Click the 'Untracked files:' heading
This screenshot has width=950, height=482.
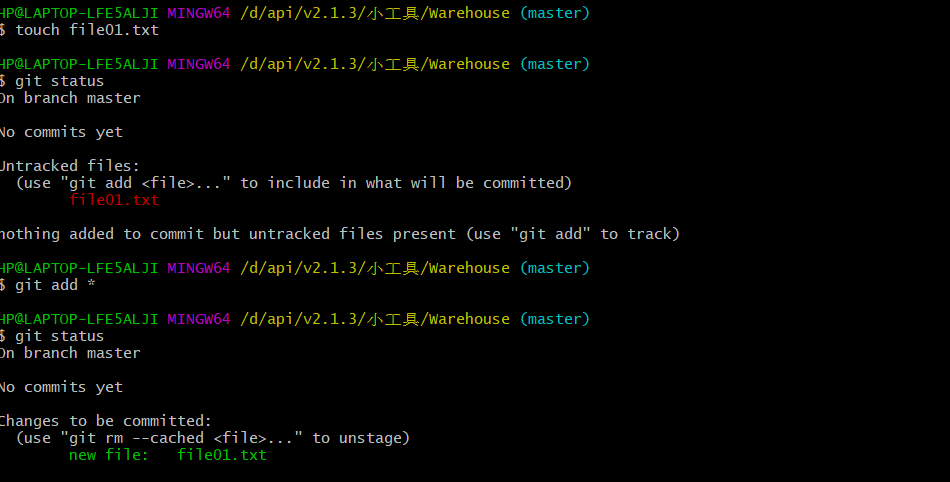pos(70,166)
